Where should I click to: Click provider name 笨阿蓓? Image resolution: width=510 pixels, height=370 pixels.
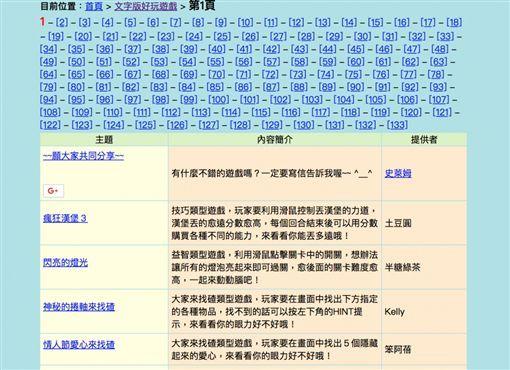(398, 349)
